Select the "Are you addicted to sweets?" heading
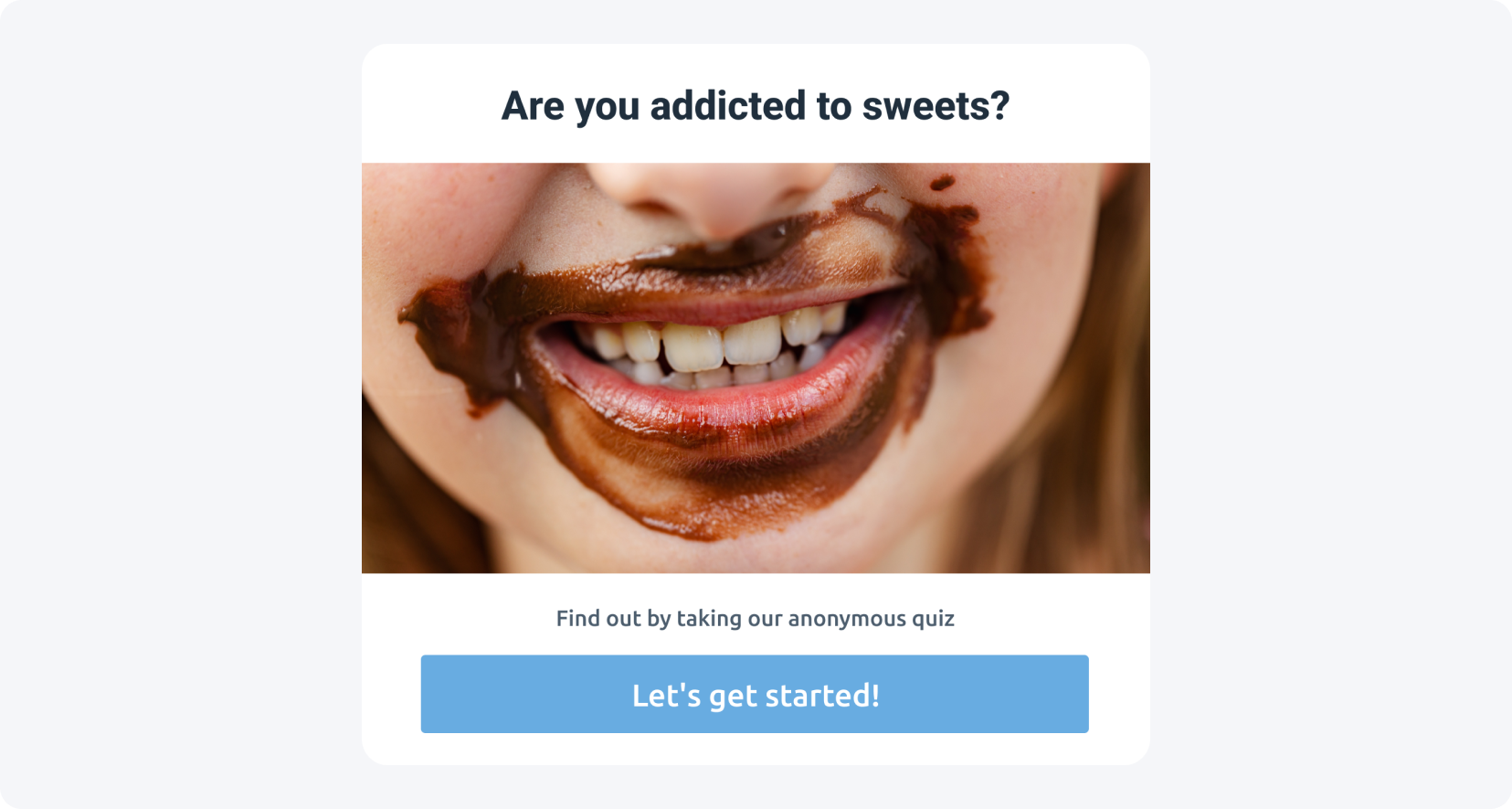Screen dimensions: 1512x809 click(756, 106)
